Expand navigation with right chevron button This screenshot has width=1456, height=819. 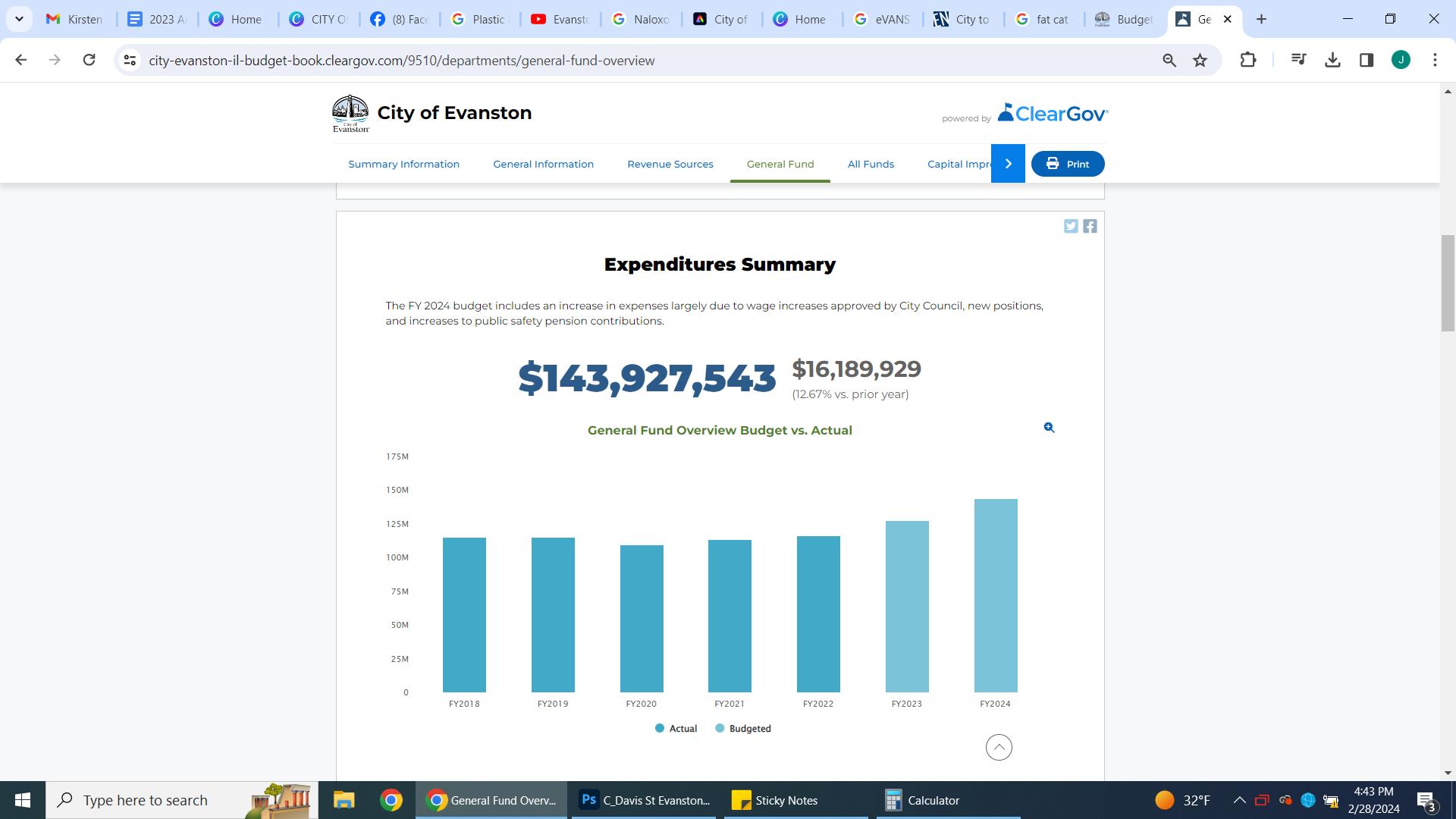(1008, 164)
